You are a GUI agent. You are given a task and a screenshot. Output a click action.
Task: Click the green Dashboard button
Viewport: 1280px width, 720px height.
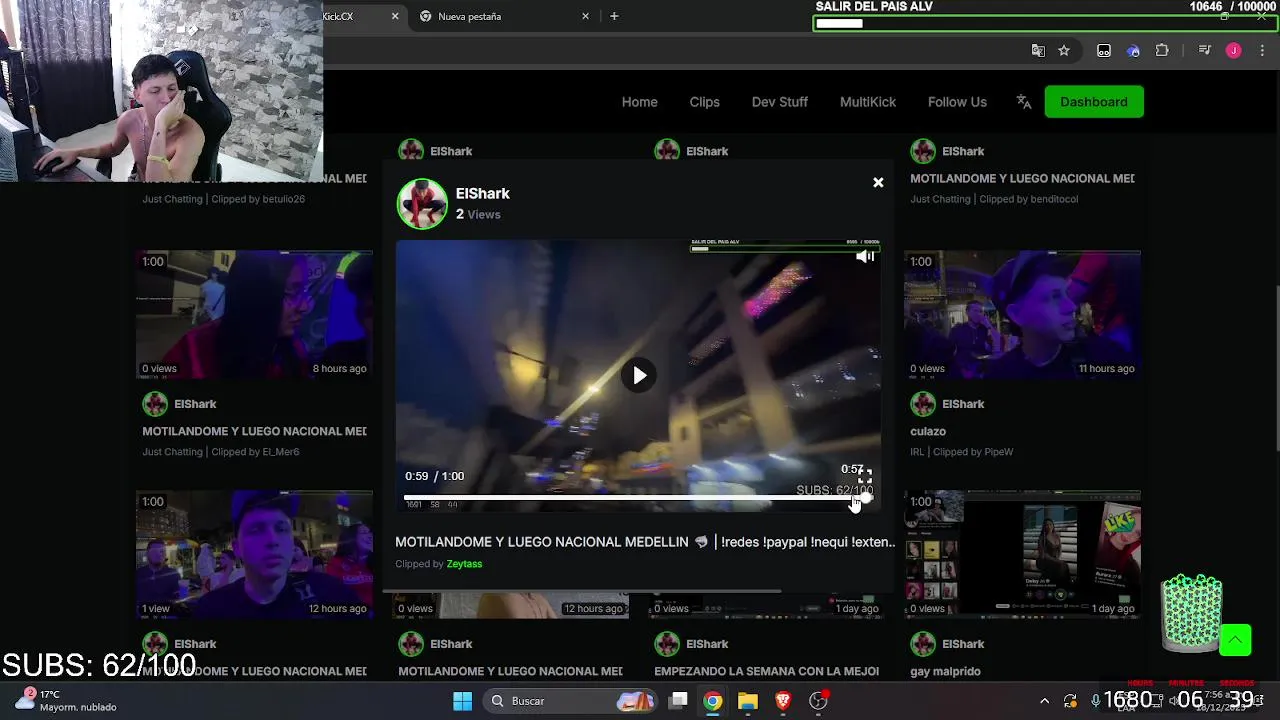[x=1094, y=102]
